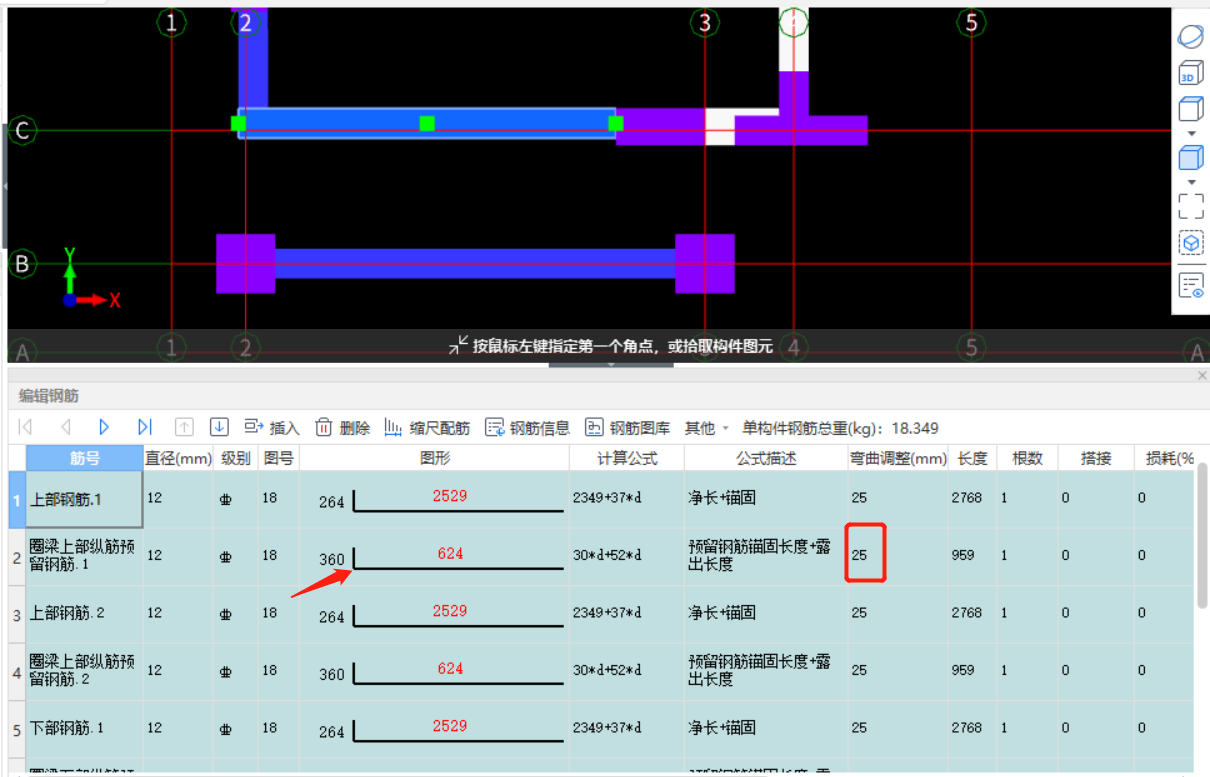The height and width of the screenshot is (777, 1210).
Task: Click axis label C on left
Action: (22, 131)
